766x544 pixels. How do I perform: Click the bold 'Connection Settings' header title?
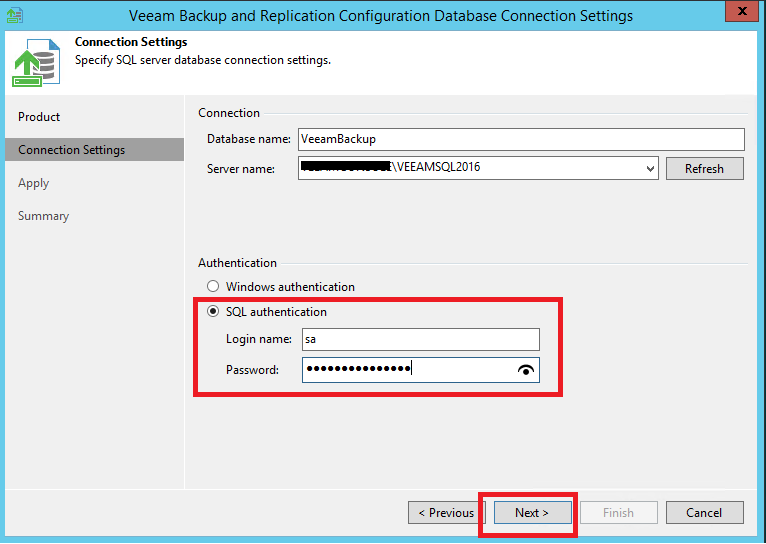(131, 42)
